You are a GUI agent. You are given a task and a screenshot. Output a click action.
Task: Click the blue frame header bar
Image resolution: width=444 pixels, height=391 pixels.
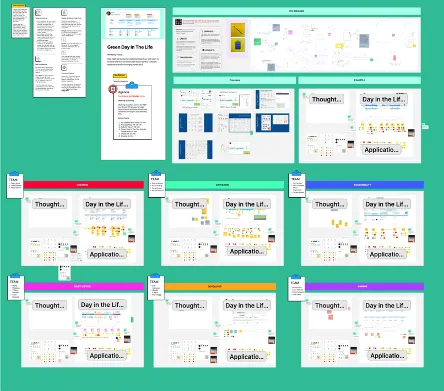[x=364, y=185]
